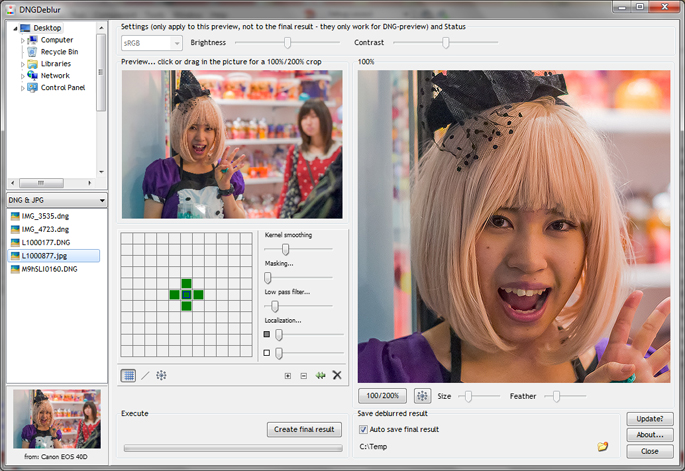Expand the Control Panel tree node
685x471 pixels.
click(x=23, y=88)
